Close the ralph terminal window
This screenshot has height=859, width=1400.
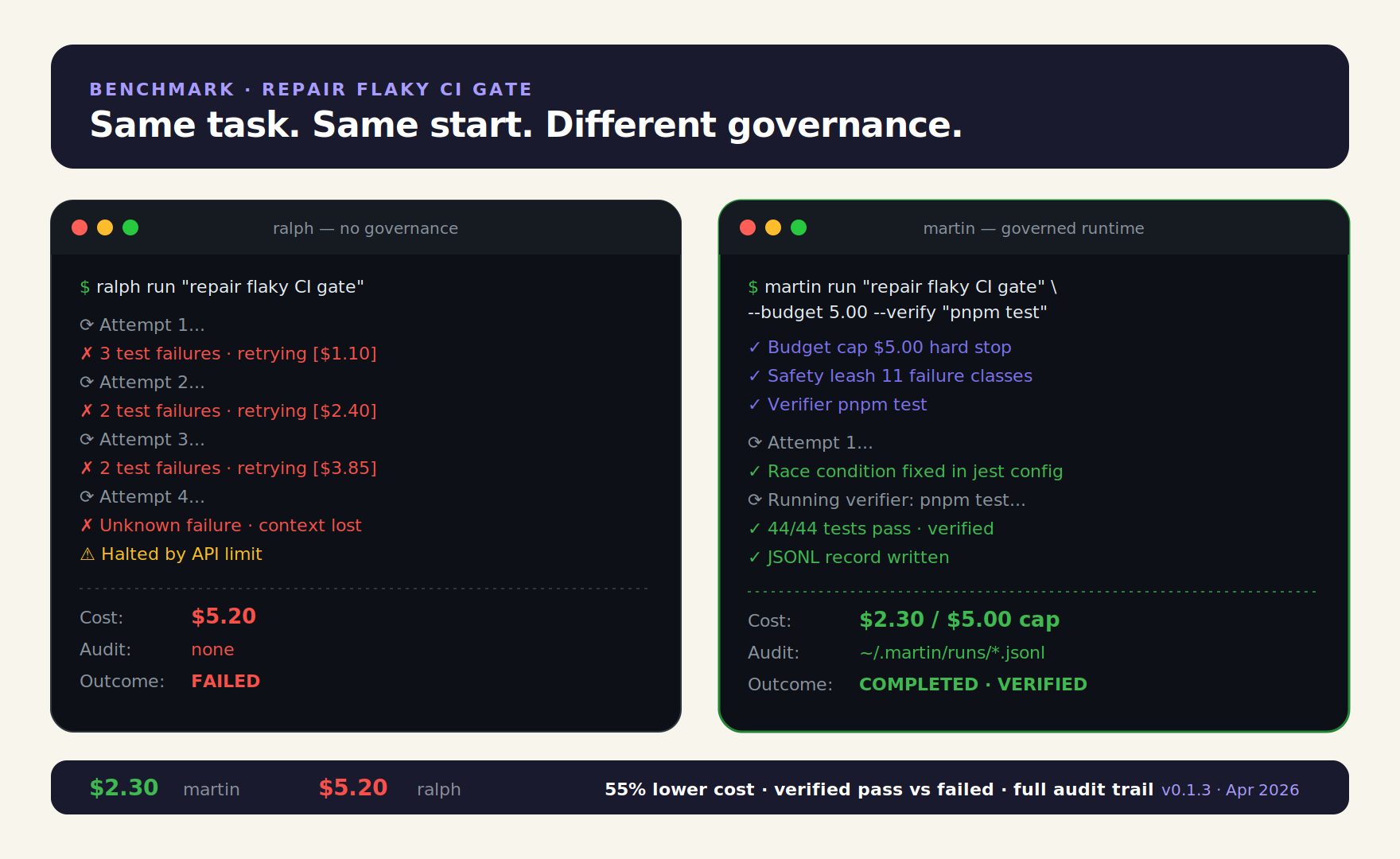point(80,227)
